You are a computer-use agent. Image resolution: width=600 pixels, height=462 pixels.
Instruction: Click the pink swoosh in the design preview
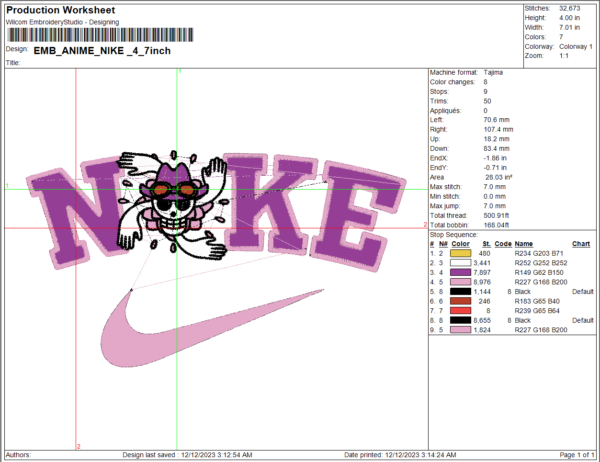click(213, 328)
